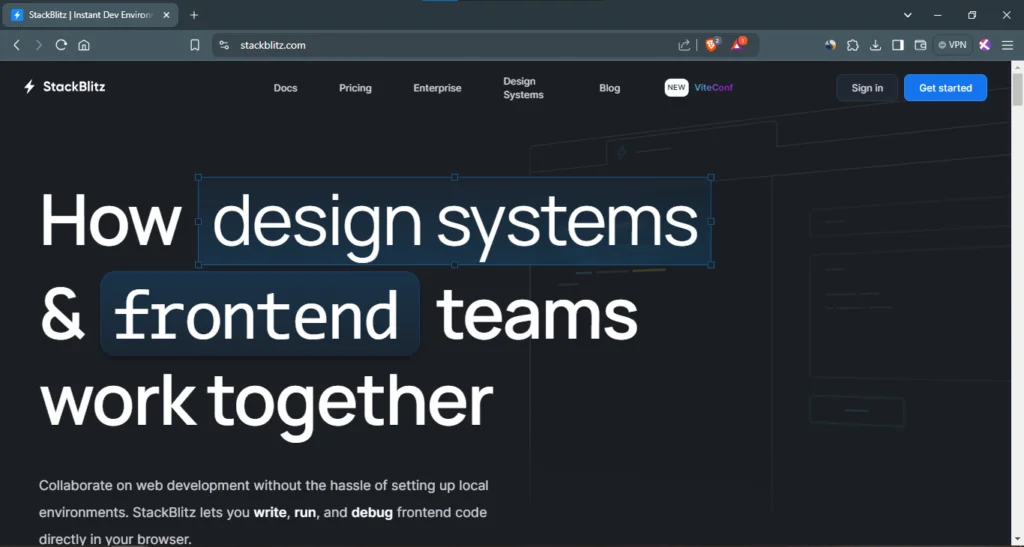This screenshot has height=547, width=1024.
Task: Click the "Collaborate on web development" paragraph
Action: click(x=263, y=512)
